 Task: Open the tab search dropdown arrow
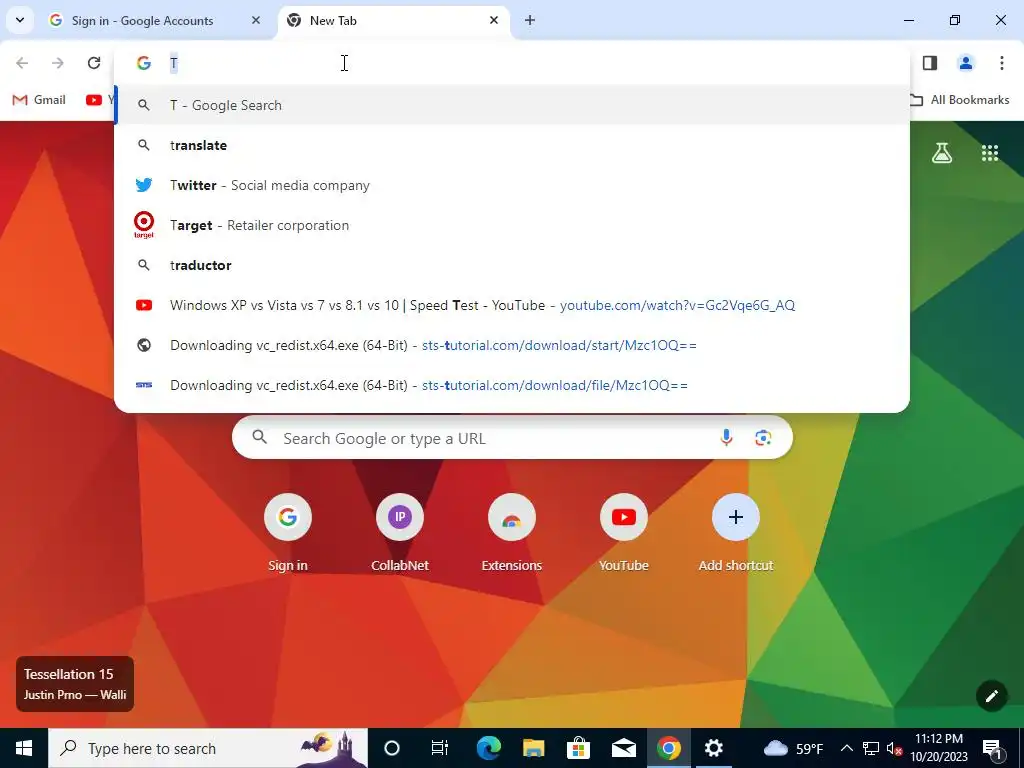(x=20, y=20)
